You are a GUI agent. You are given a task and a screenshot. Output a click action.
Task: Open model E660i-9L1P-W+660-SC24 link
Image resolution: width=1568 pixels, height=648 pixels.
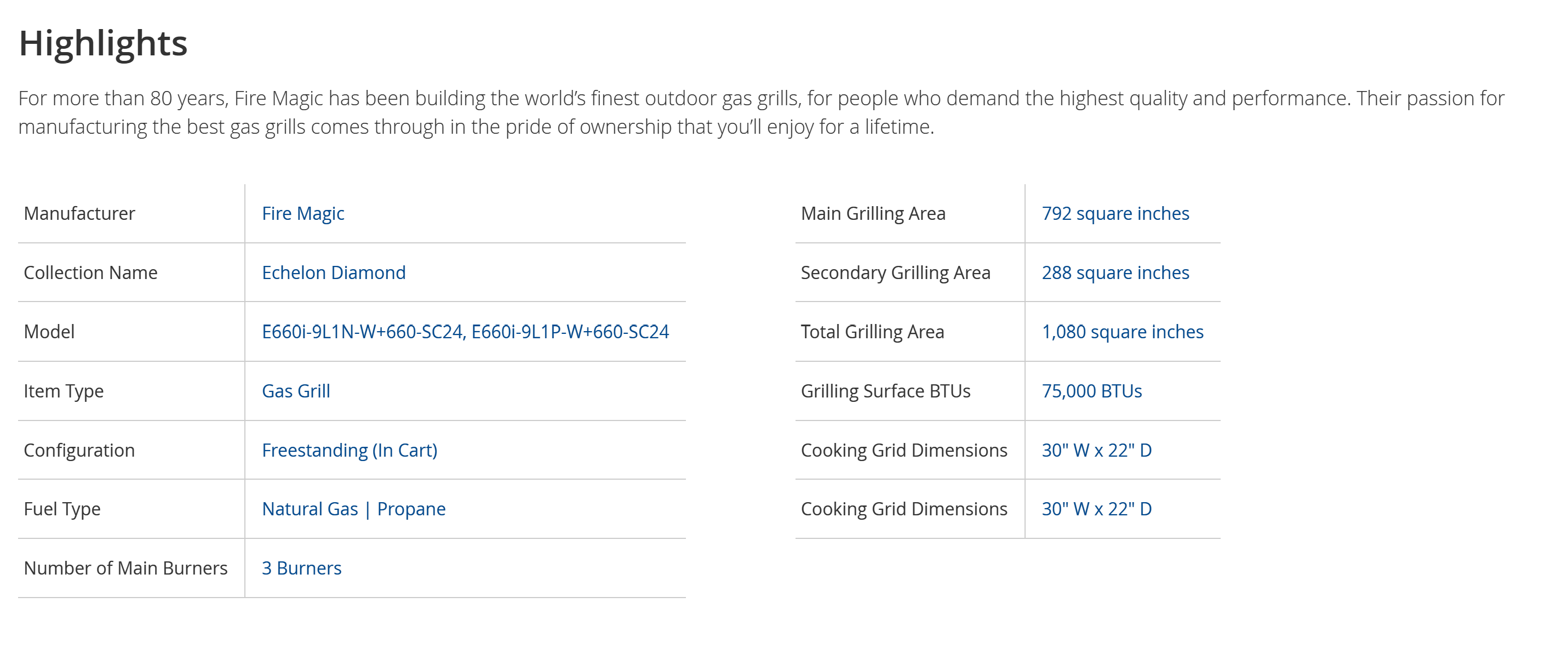point(570,331)
